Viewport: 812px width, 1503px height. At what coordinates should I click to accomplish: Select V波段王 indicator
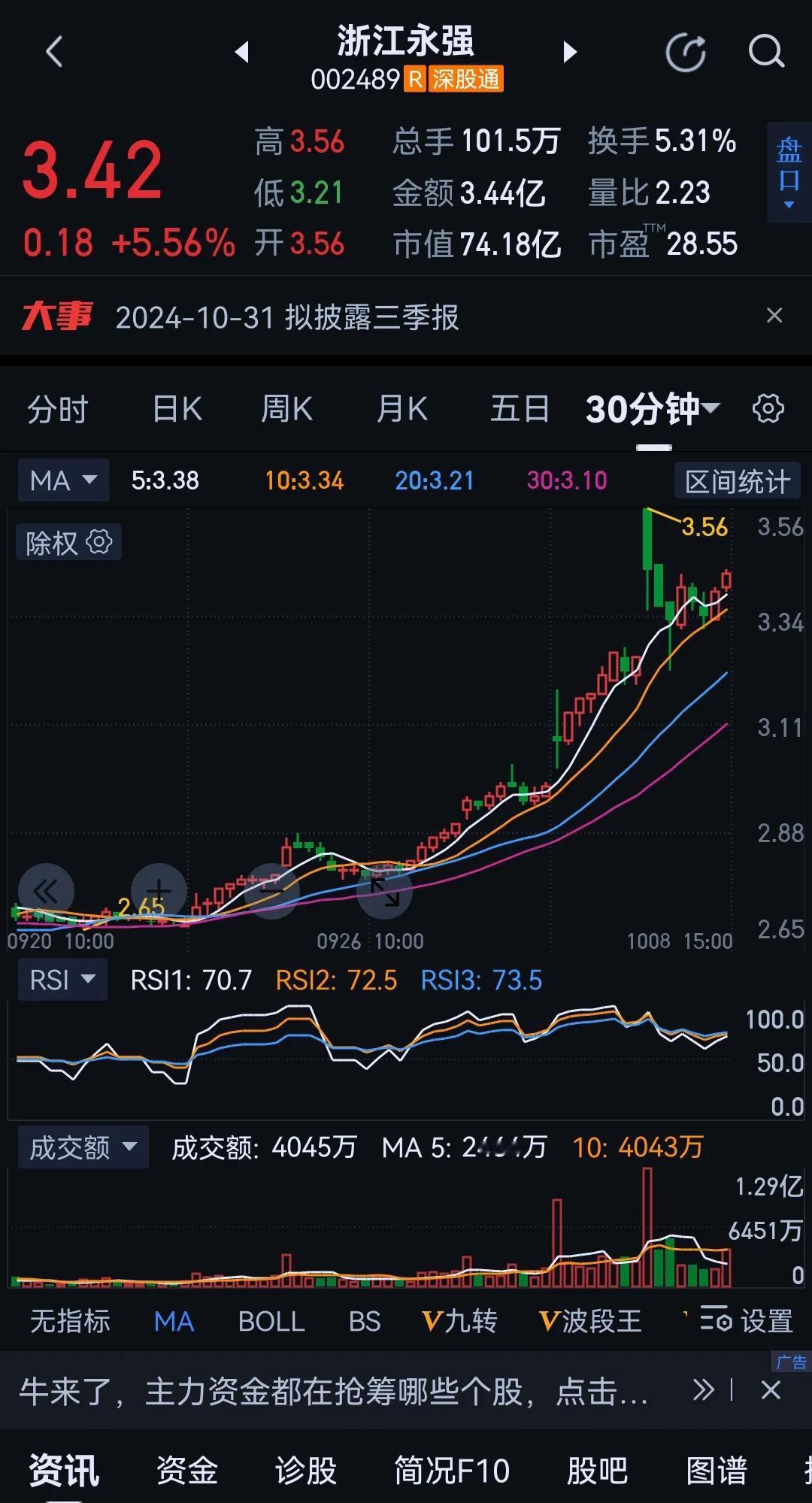tap(590, 1321)
